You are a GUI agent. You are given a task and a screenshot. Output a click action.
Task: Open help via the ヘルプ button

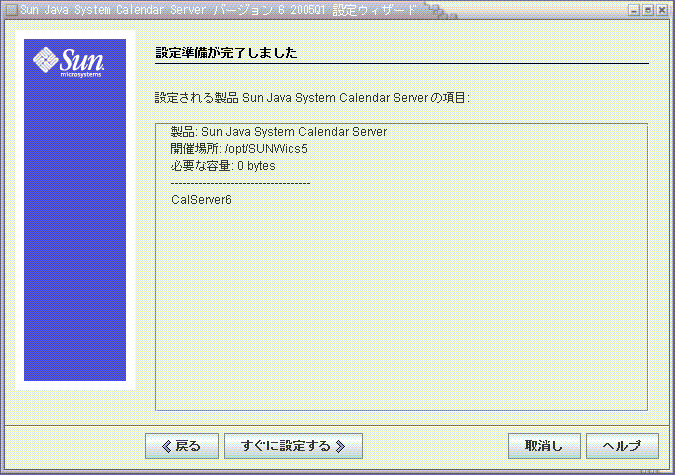coord(622,446)
